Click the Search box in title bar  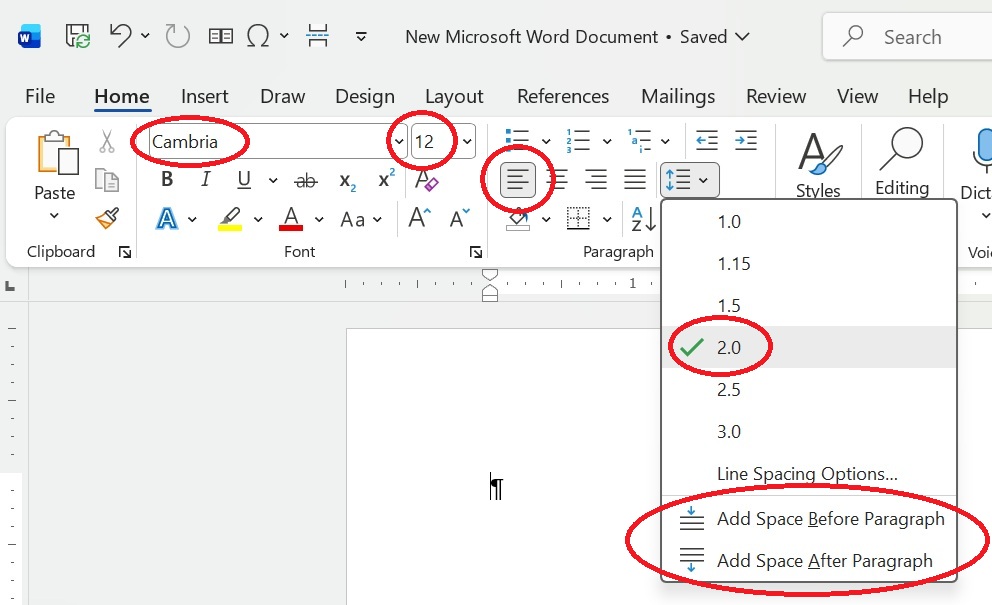(910, 37)
